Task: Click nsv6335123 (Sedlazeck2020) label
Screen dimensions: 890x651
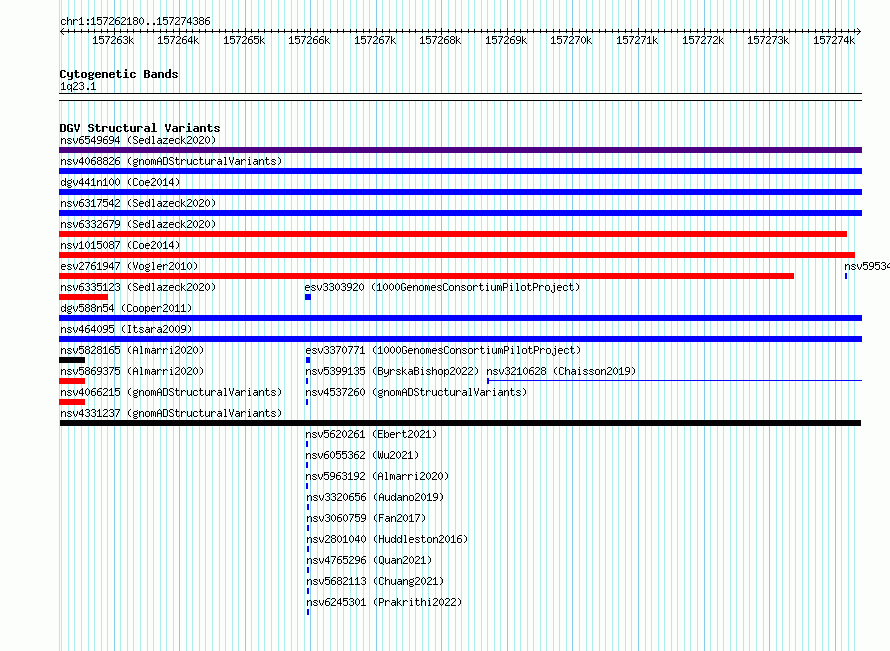Action: [138, 287]
